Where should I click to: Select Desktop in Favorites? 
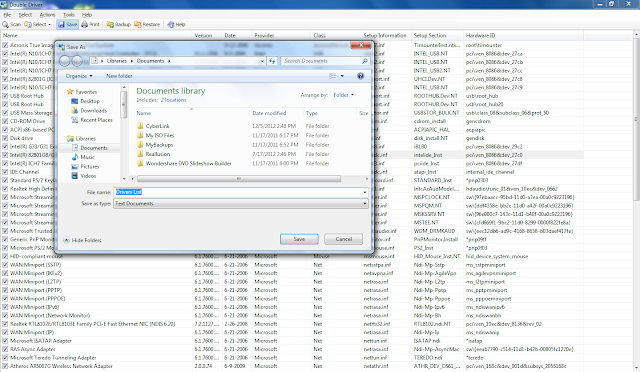pos(90,101)
